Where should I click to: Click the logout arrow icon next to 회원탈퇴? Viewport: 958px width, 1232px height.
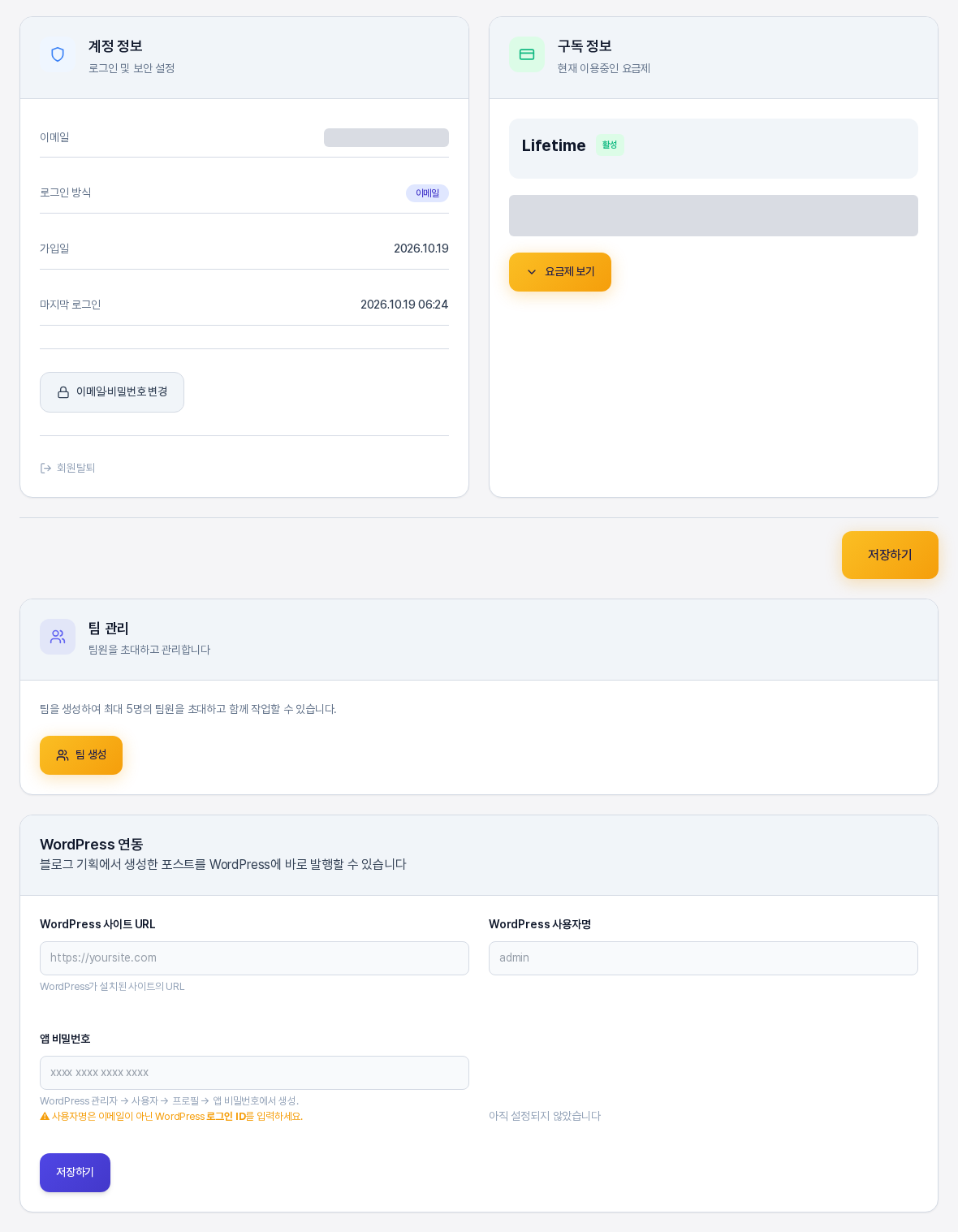tap(46, 468)
